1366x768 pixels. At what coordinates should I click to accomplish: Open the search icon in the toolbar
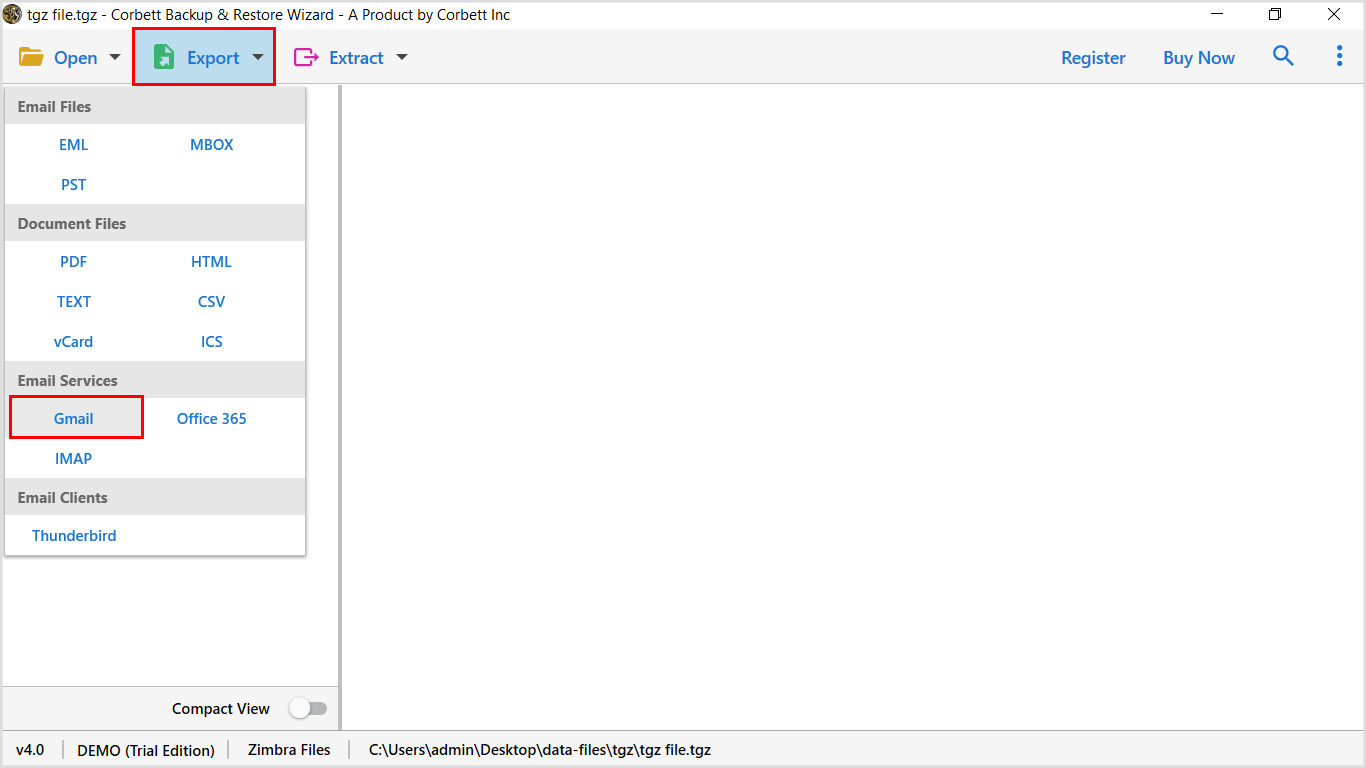click(1283, 57)
